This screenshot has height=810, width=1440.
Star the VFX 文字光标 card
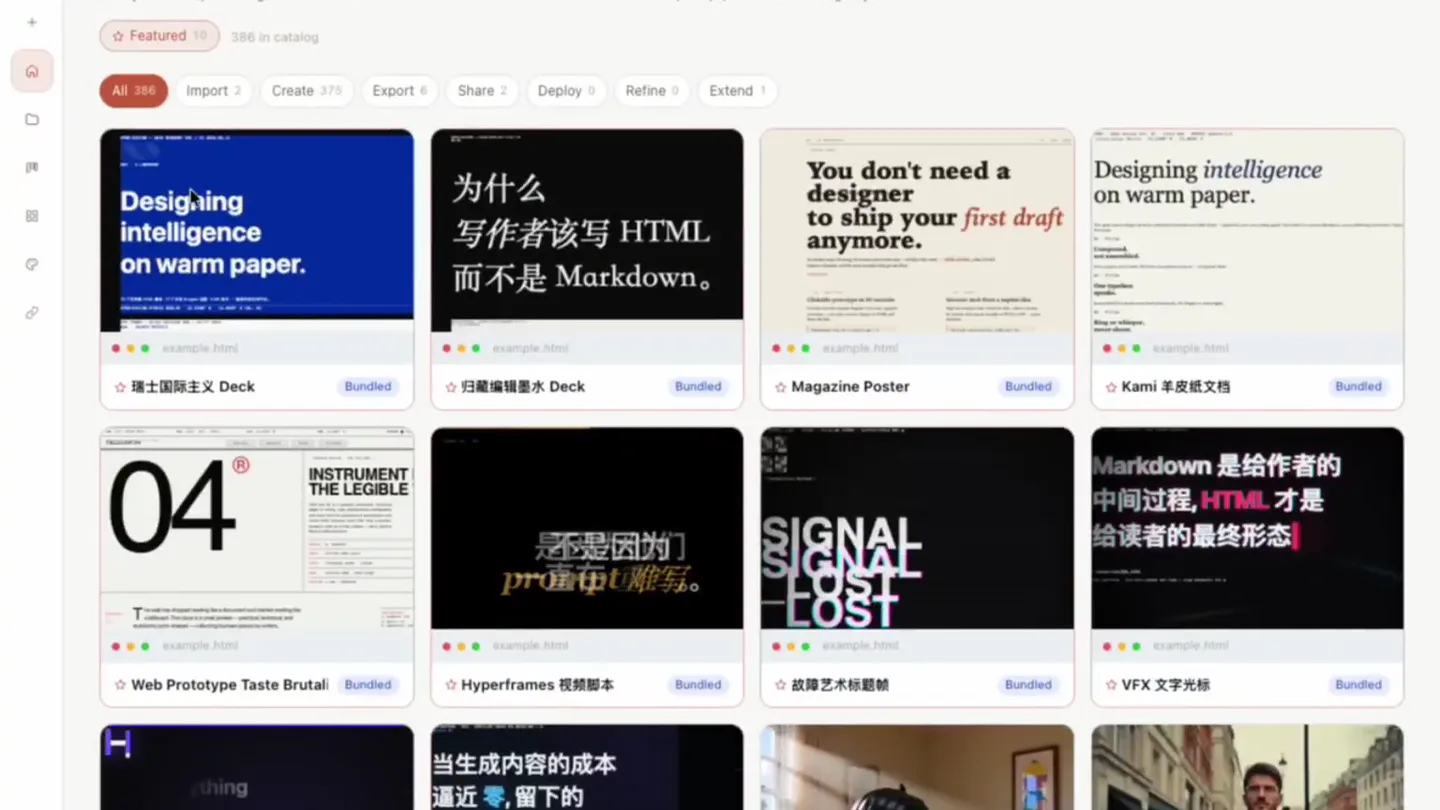pyautogui.click(x=1111, y=685)
